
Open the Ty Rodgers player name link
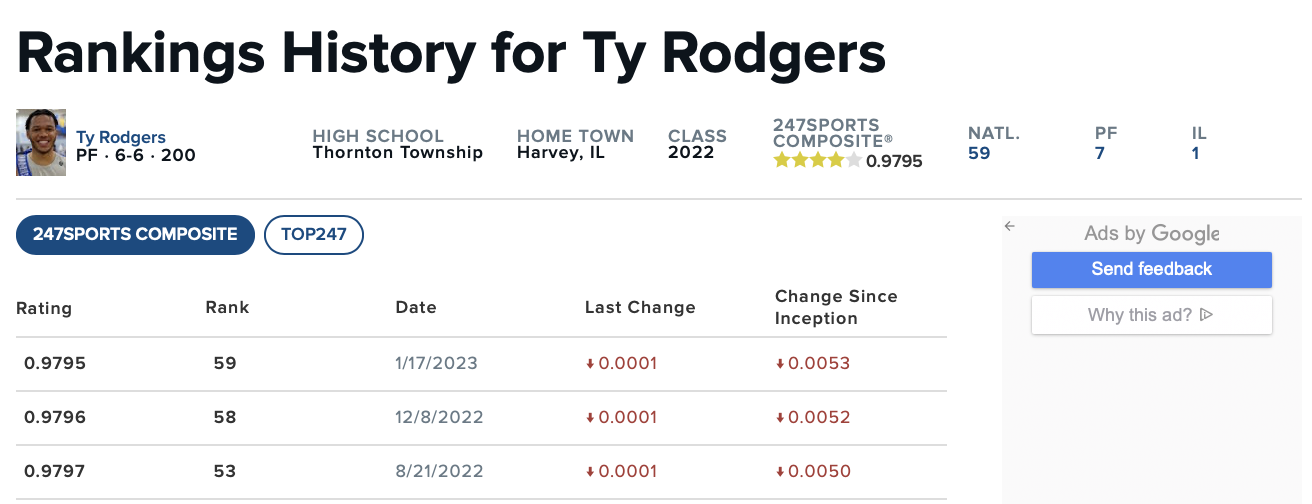[121, 137]
